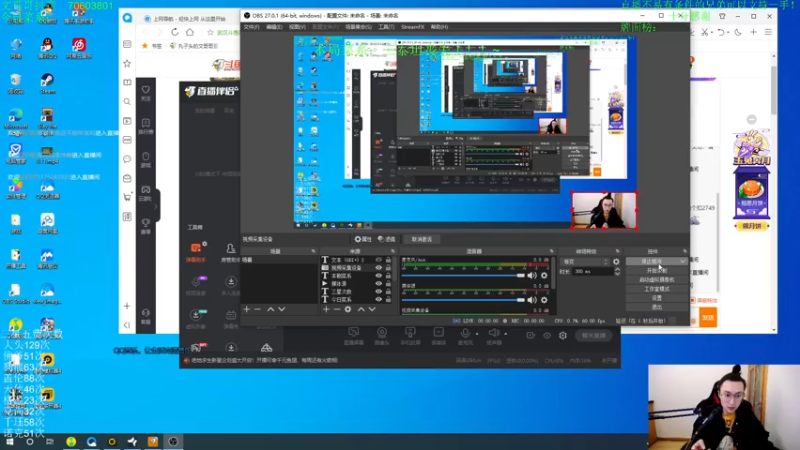Remove scene with minus icon in scenes panel
This screenshot has height=450, width=800.
click(257, 309)
